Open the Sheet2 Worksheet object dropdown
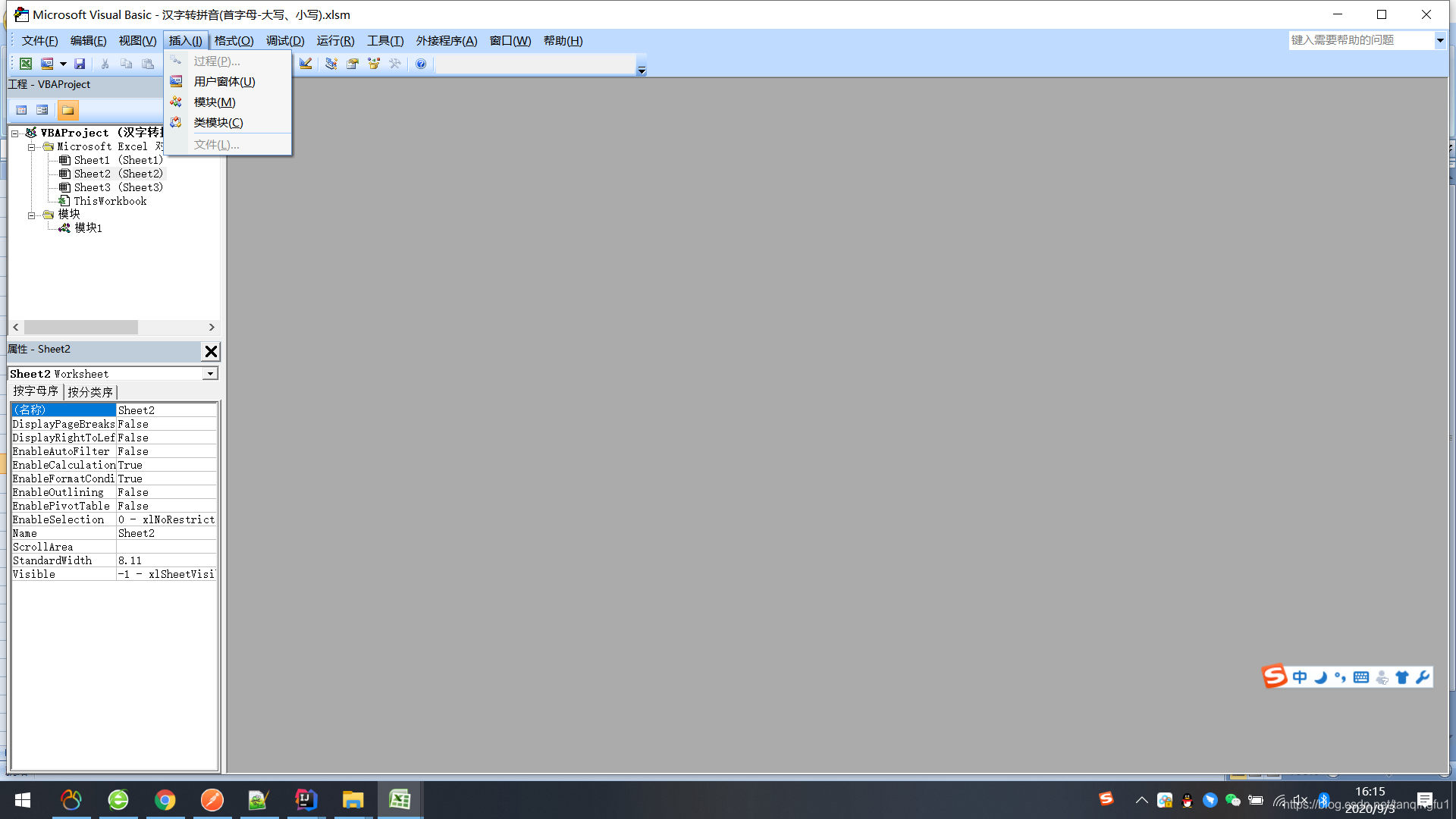 coord(210,374)
